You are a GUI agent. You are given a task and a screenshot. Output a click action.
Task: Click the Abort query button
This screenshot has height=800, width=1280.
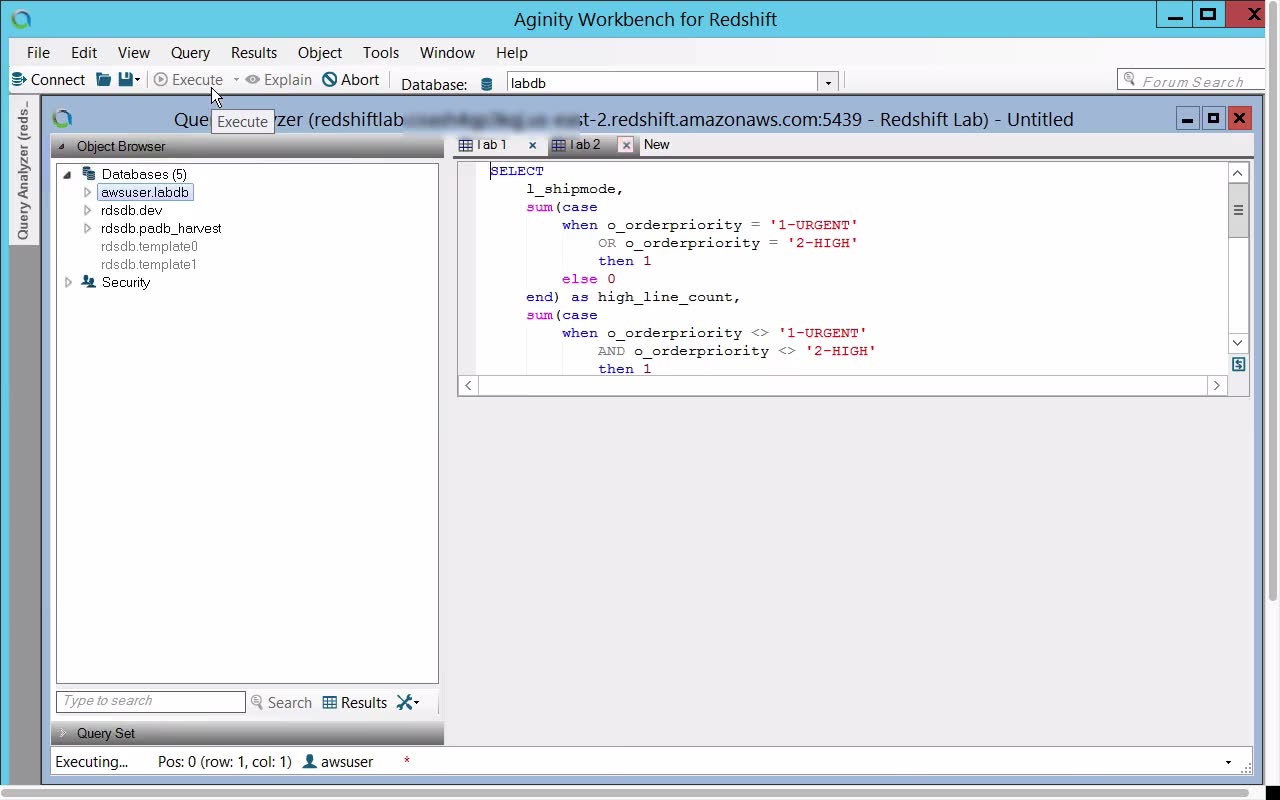point(350,80)
